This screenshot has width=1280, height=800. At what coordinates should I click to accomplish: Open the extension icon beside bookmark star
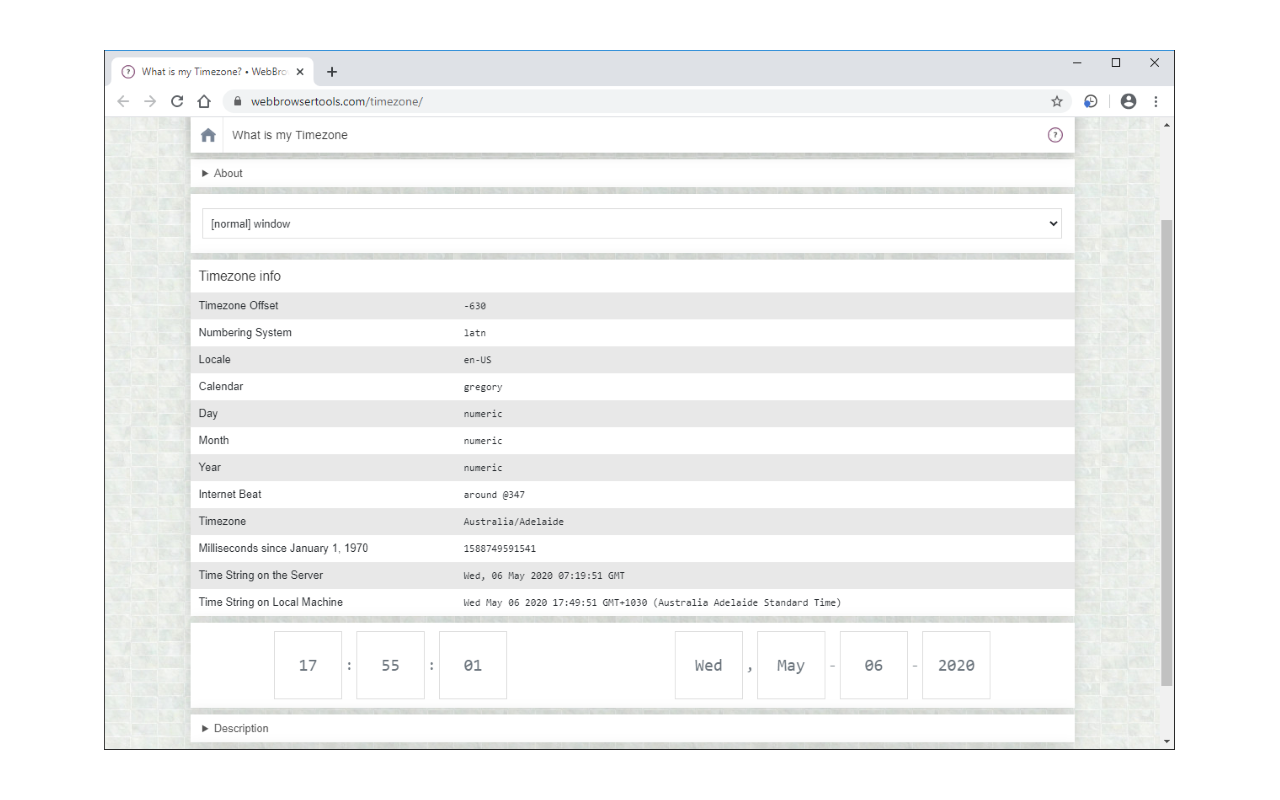(x=1091, y=101)
